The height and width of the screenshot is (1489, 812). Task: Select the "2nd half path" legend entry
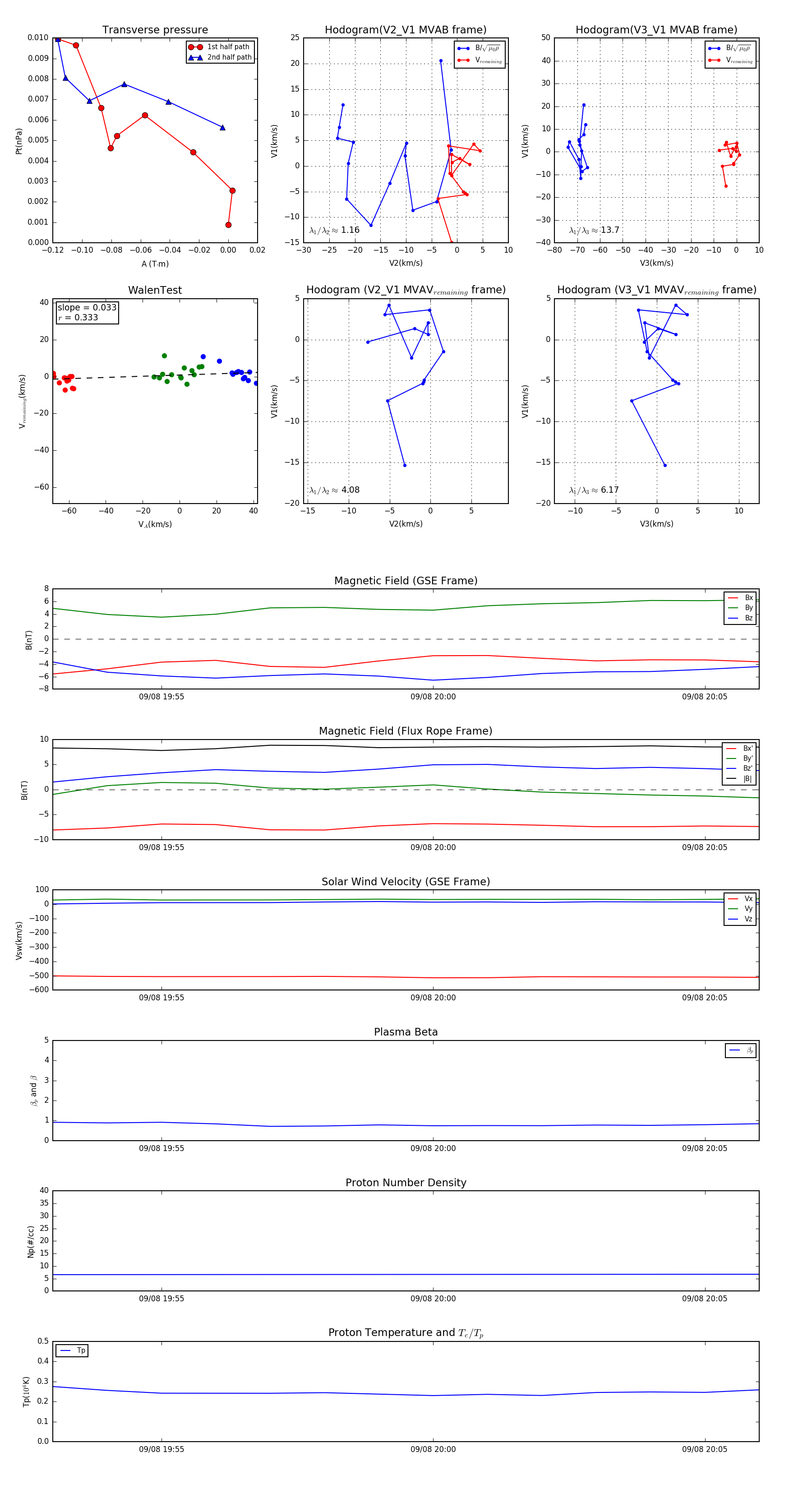(220, 57)
